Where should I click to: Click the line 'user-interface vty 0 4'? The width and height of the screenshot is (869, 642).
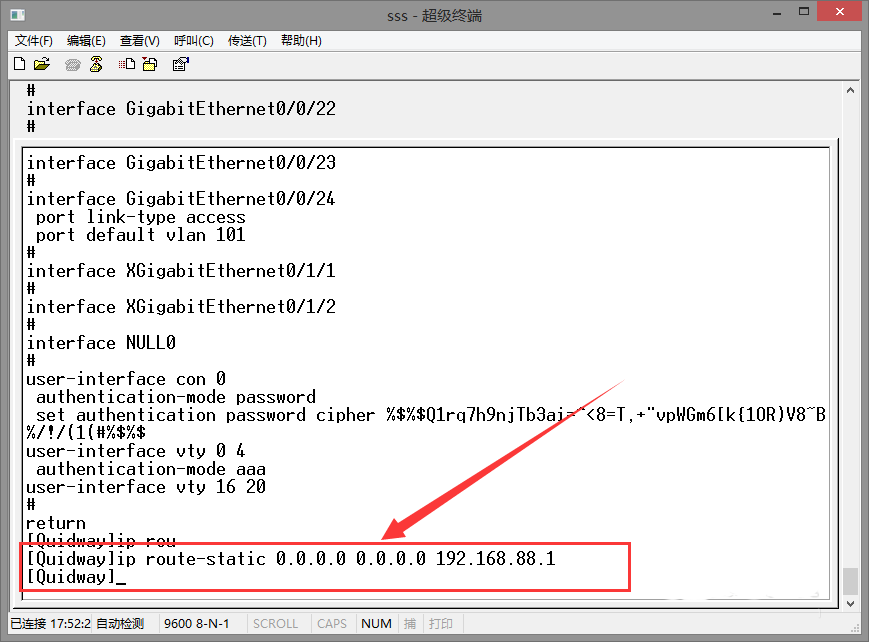click(136, 451)
